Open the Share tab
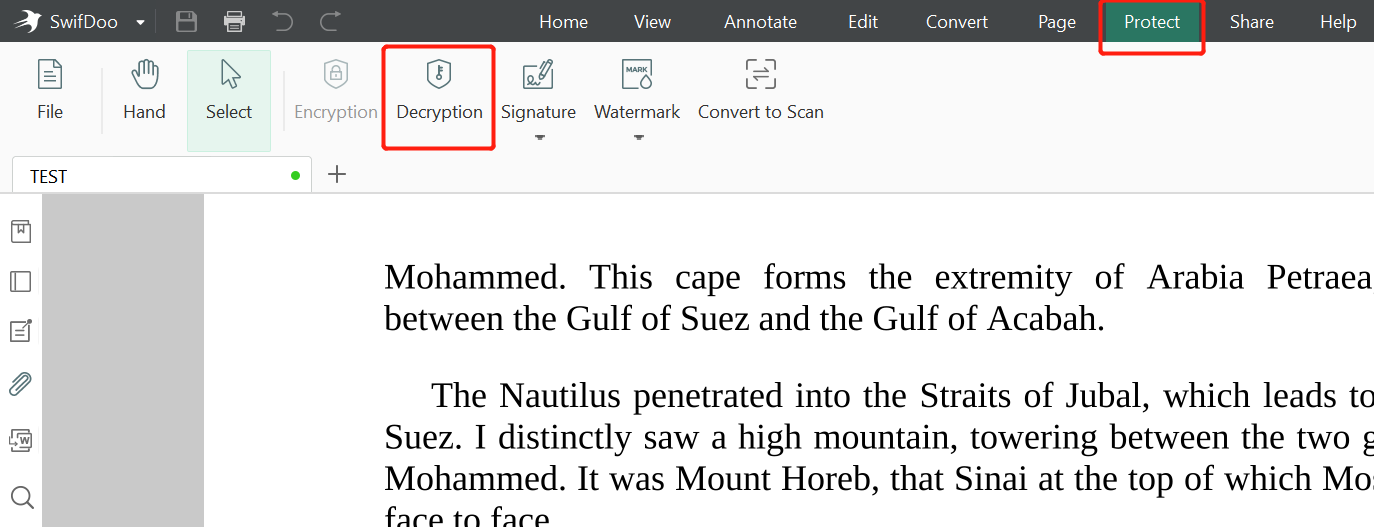Image resolution: width=1374 pixels, height=527 pixels. [x=1251, y=22]
